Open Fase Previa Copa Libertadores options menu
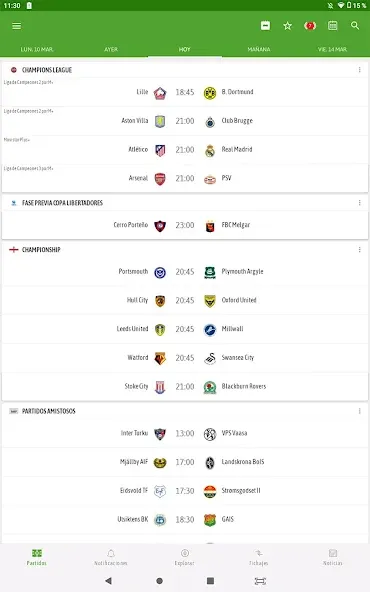The width and height of the screenshot is (370, 592). pos(359,203)
